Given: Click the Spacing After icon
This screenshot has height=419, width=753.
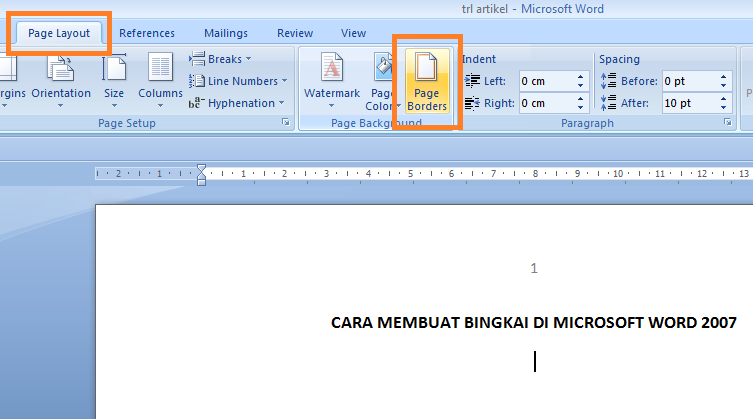Looking at the screenshot, I should 608,102.
